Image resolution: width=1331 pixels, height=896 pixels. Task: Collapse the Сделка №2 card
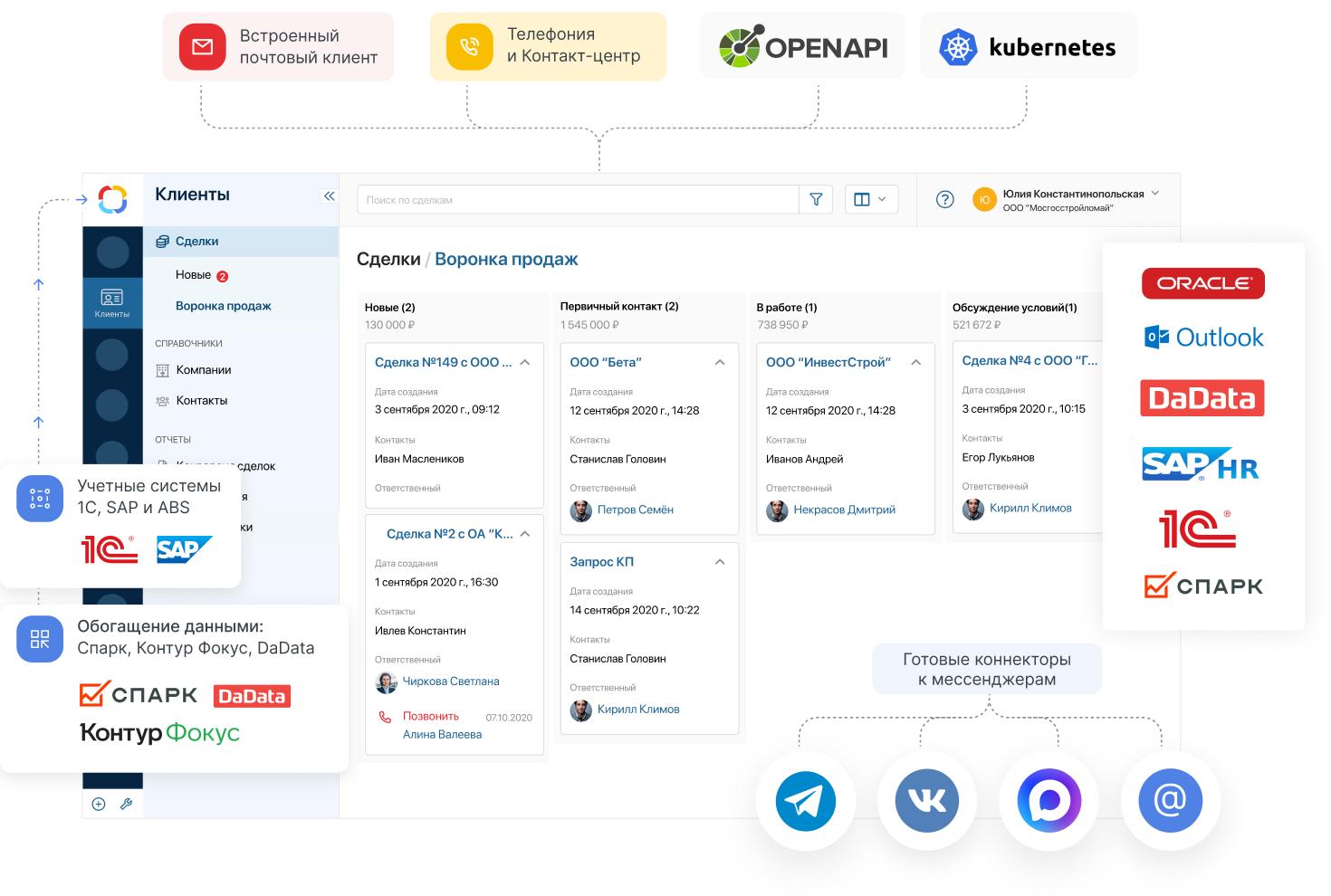click(x=525, y=534)
